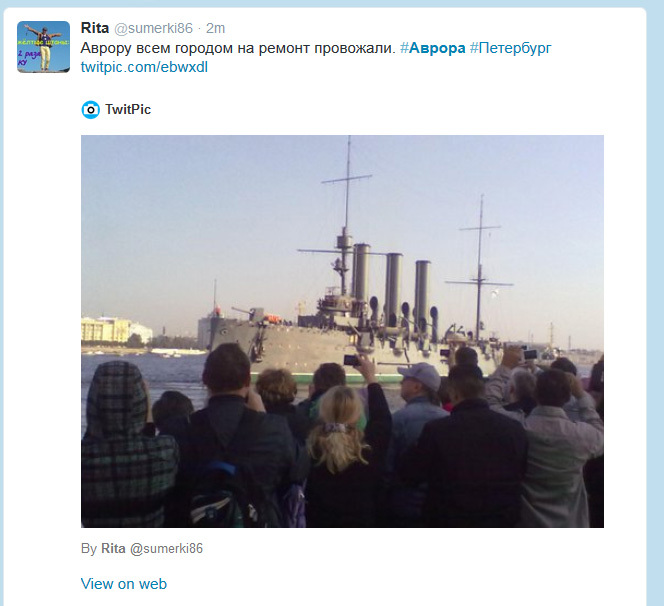Follow the #Петербург hashtag

[511, 48]
